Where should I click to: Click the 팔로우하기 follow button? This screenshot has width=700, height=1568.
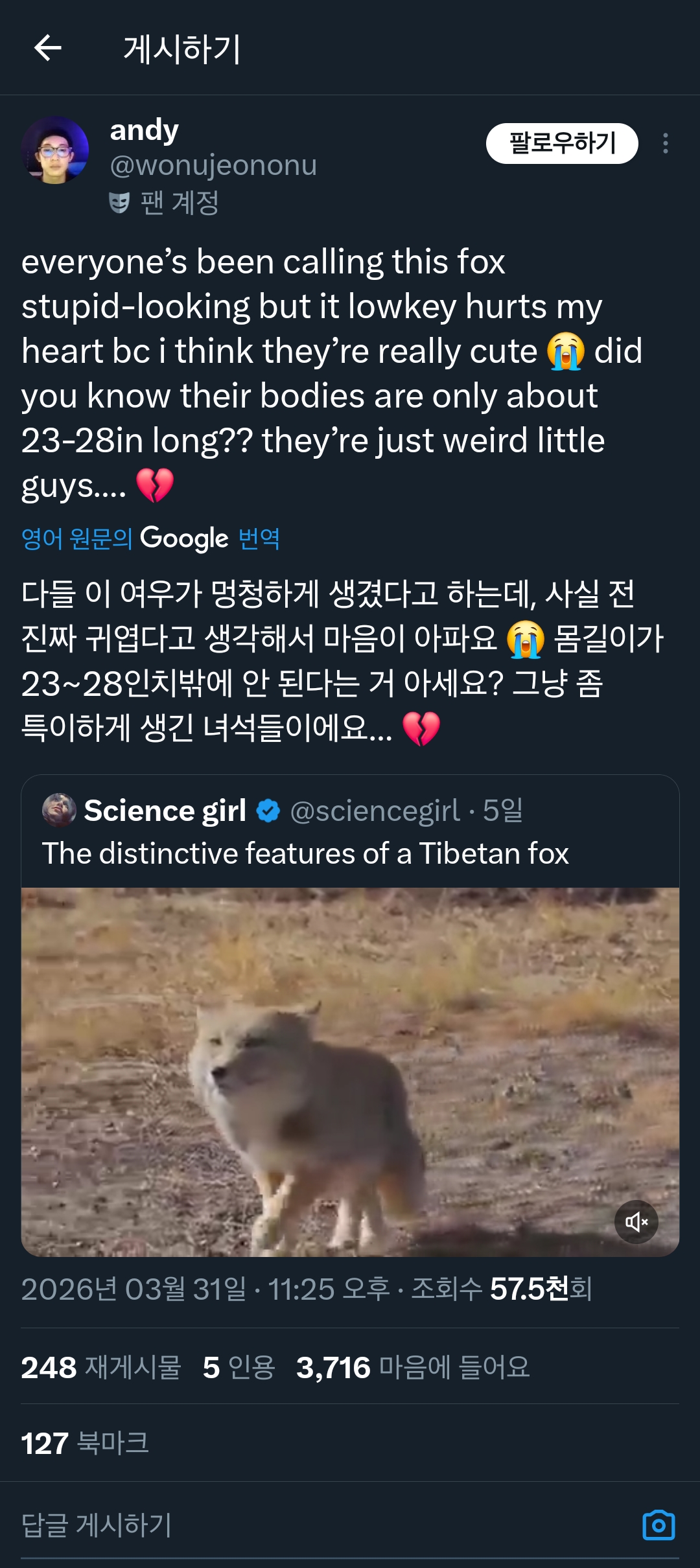(x=561, y=143)
